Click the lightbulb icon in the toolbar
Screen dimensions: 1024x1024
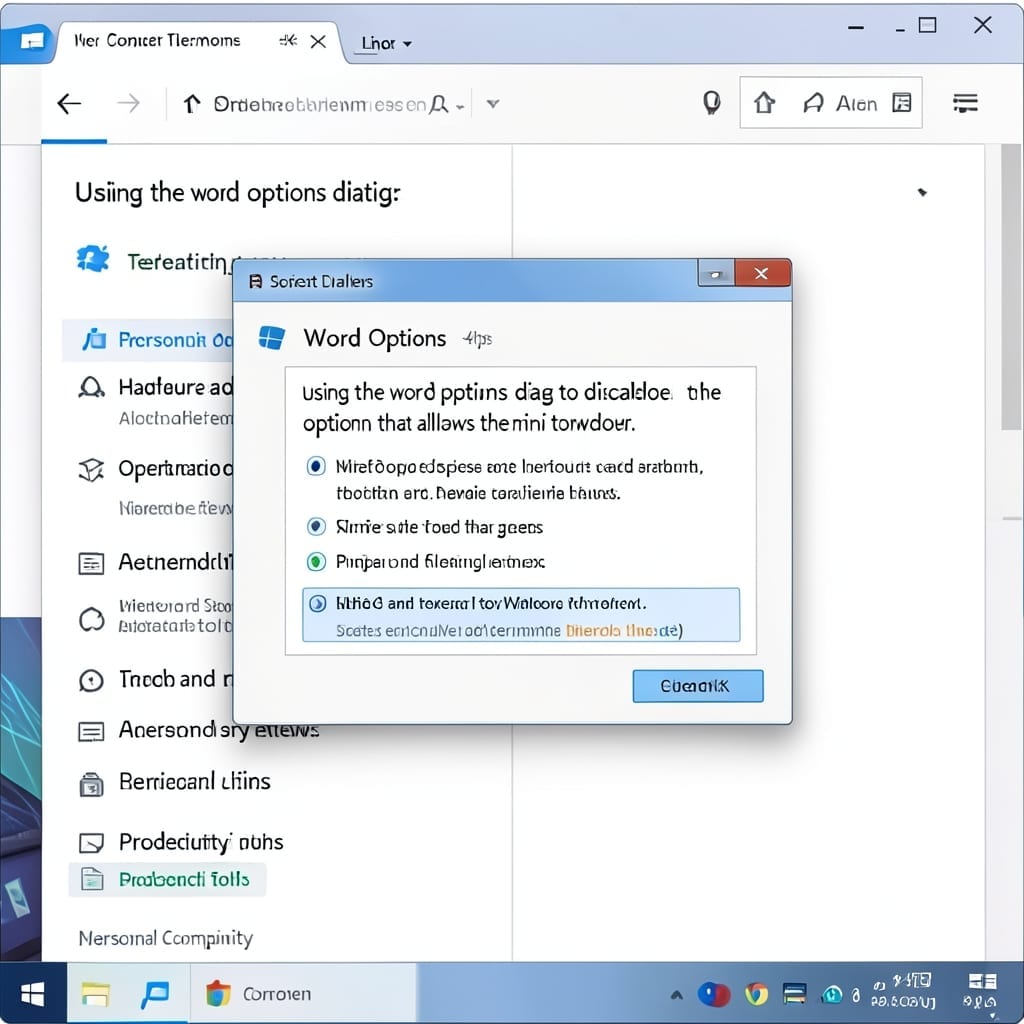[712, 103]
